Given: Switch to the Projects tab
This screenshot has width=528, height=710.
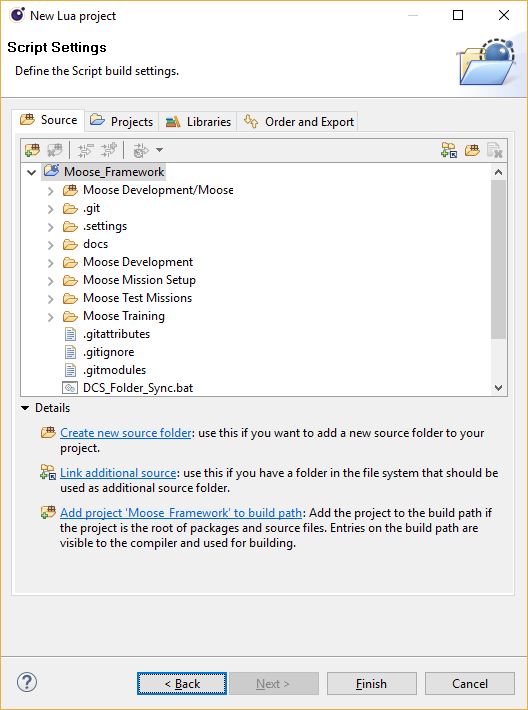Looking at the screenshot, I should coord(121,121).
